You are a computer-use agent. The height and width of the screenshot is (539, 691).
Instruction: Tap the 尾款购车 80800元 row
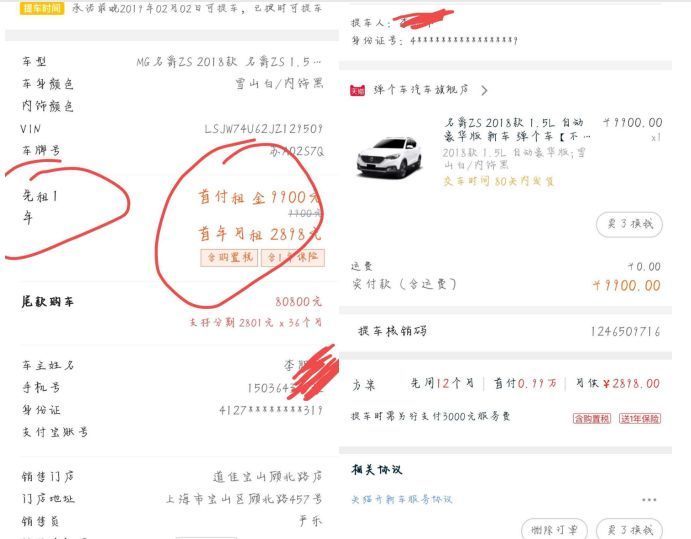[x=172, y=302]
